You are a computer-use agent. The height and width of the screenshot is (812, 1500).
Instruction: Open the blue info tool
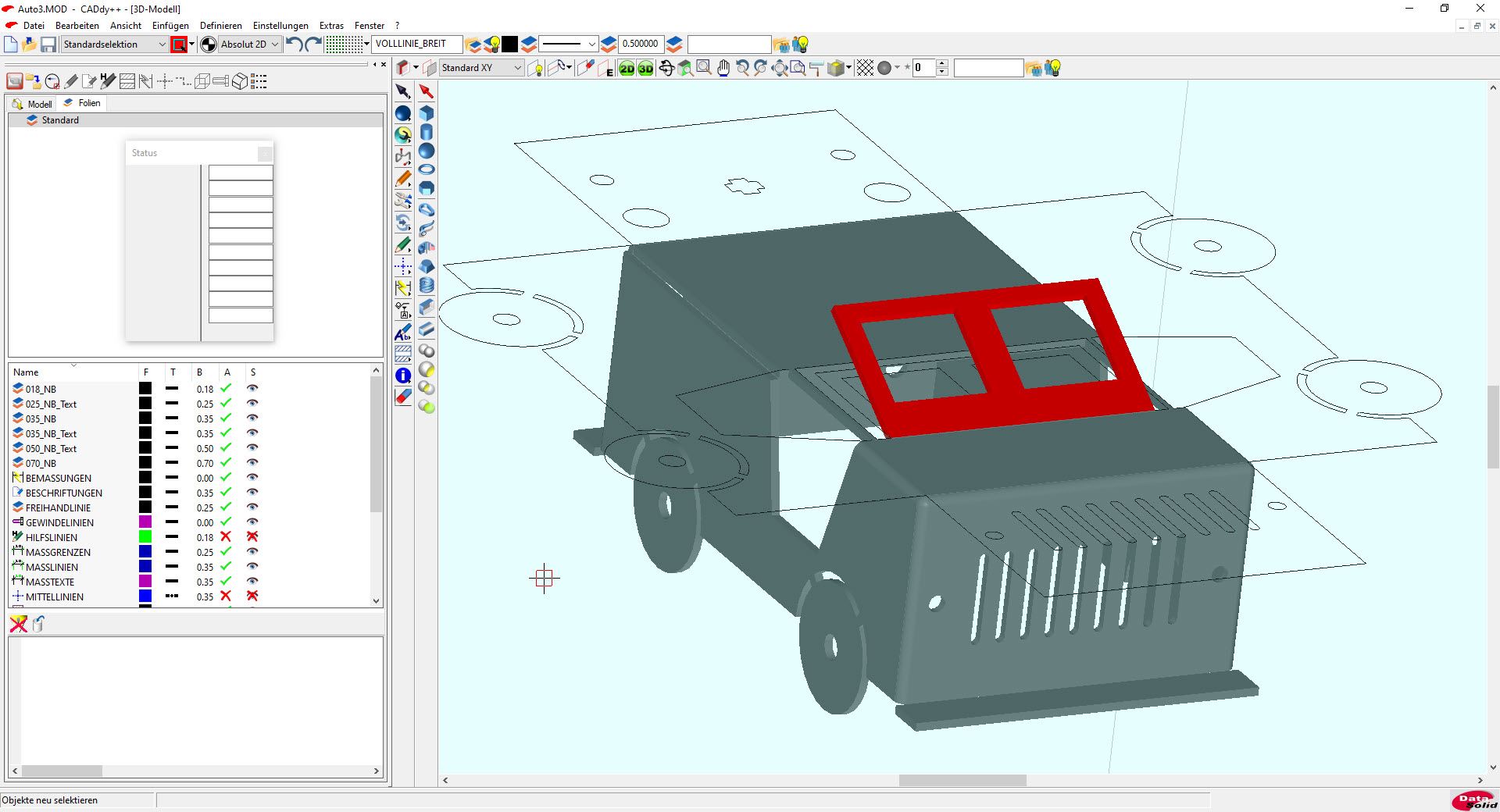click(403, 376)
